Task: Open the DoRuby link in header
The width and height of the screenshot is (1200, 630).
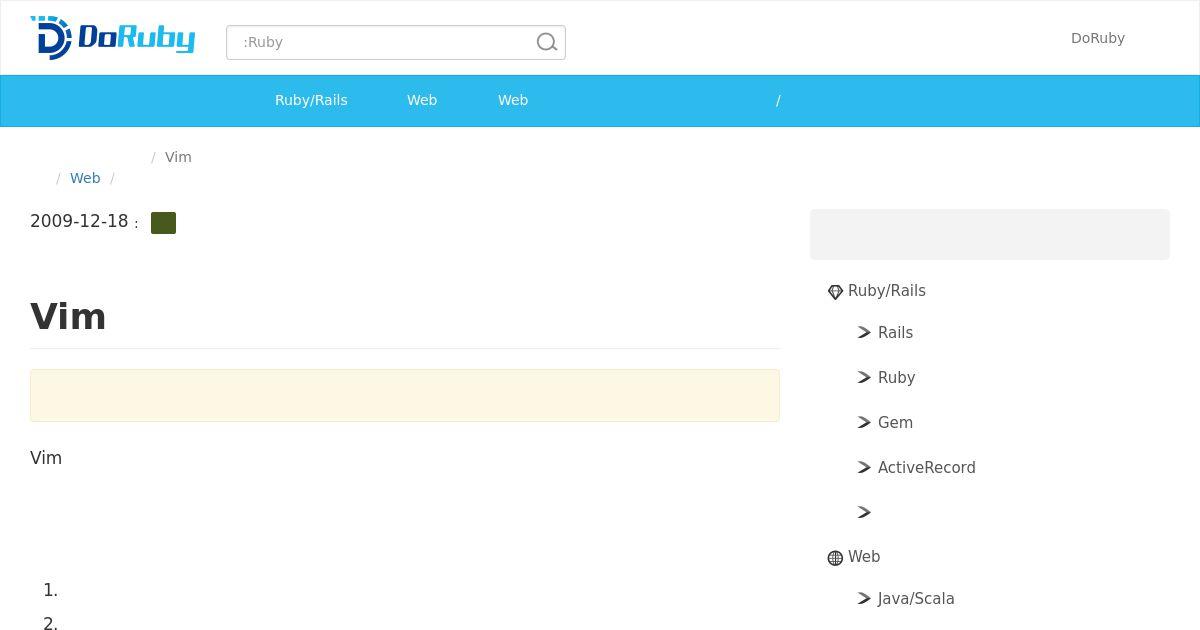Action: click(x=1098, y=38)
